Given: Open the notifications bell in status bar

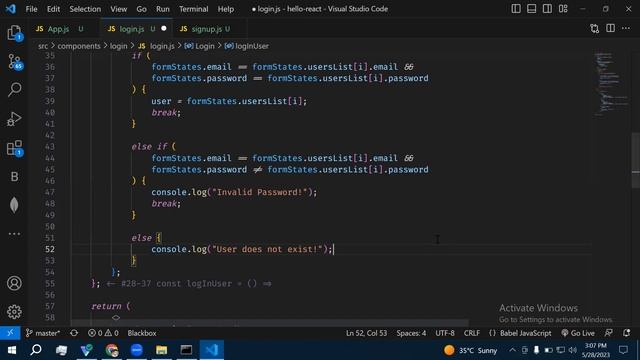Looking at the screenshot, I should [x=627, y=333].
